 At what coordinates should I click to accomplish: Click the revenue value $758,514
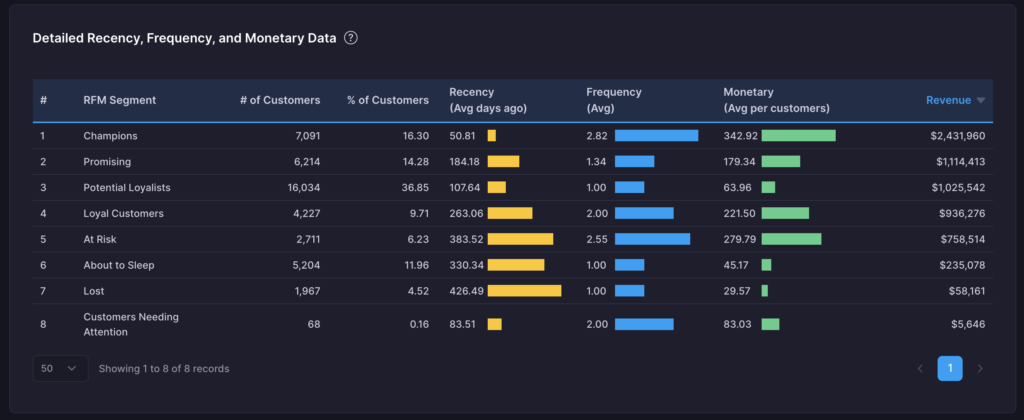[x=963, y=239]
